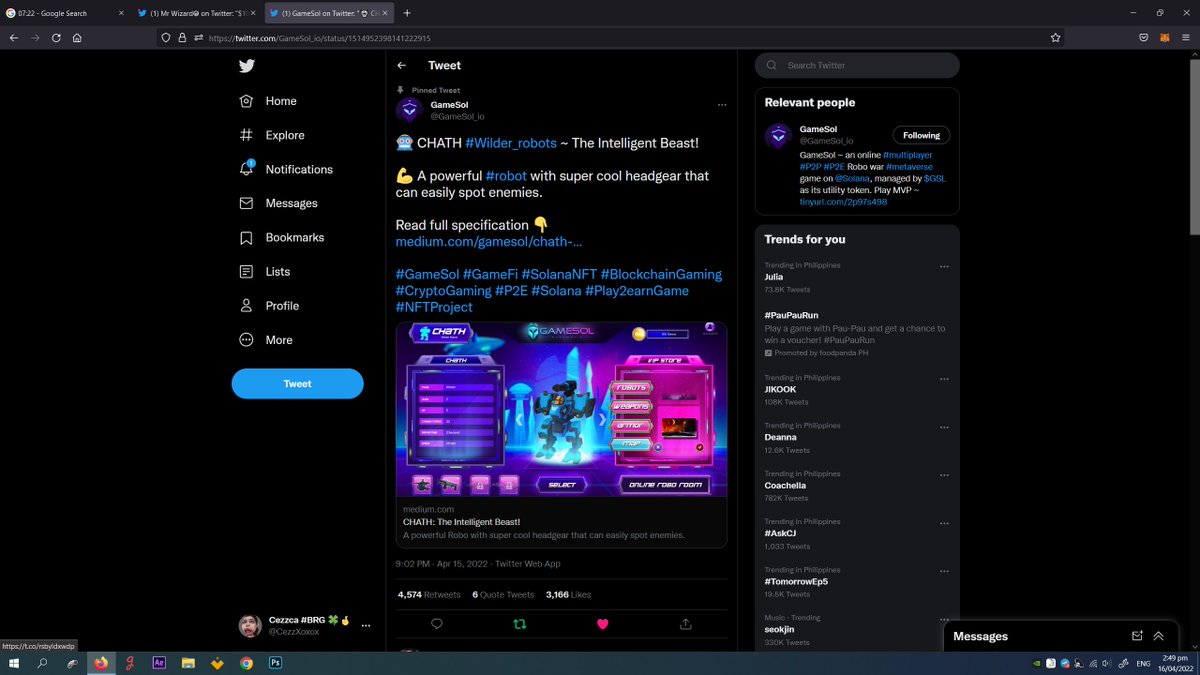
Task: Open options for the JIKOOK trend
Action: (x=943, y=379)
